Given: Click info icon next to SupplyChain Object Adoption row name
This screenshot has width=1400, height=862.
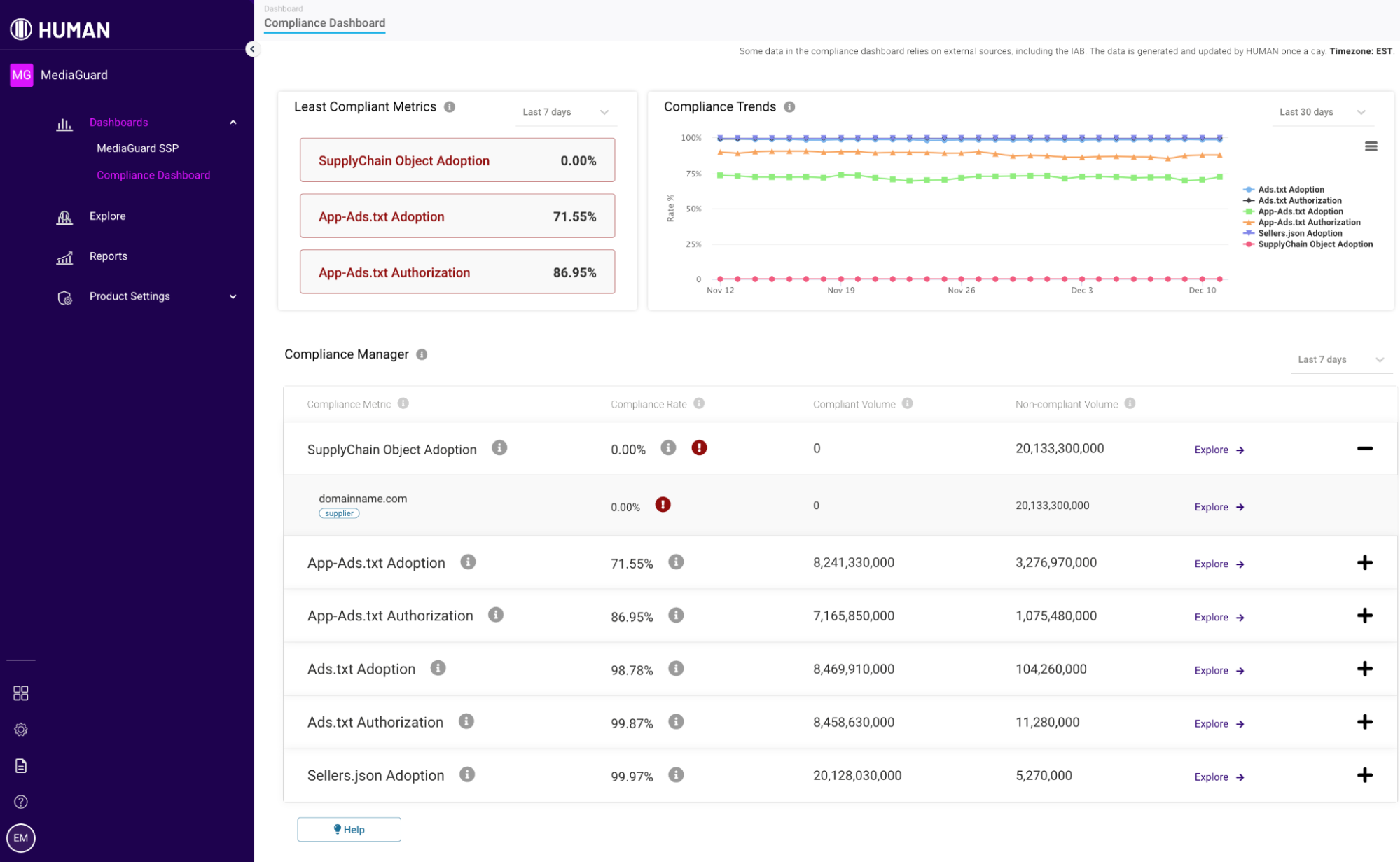Looking at the screenshot, I should 499,448.
